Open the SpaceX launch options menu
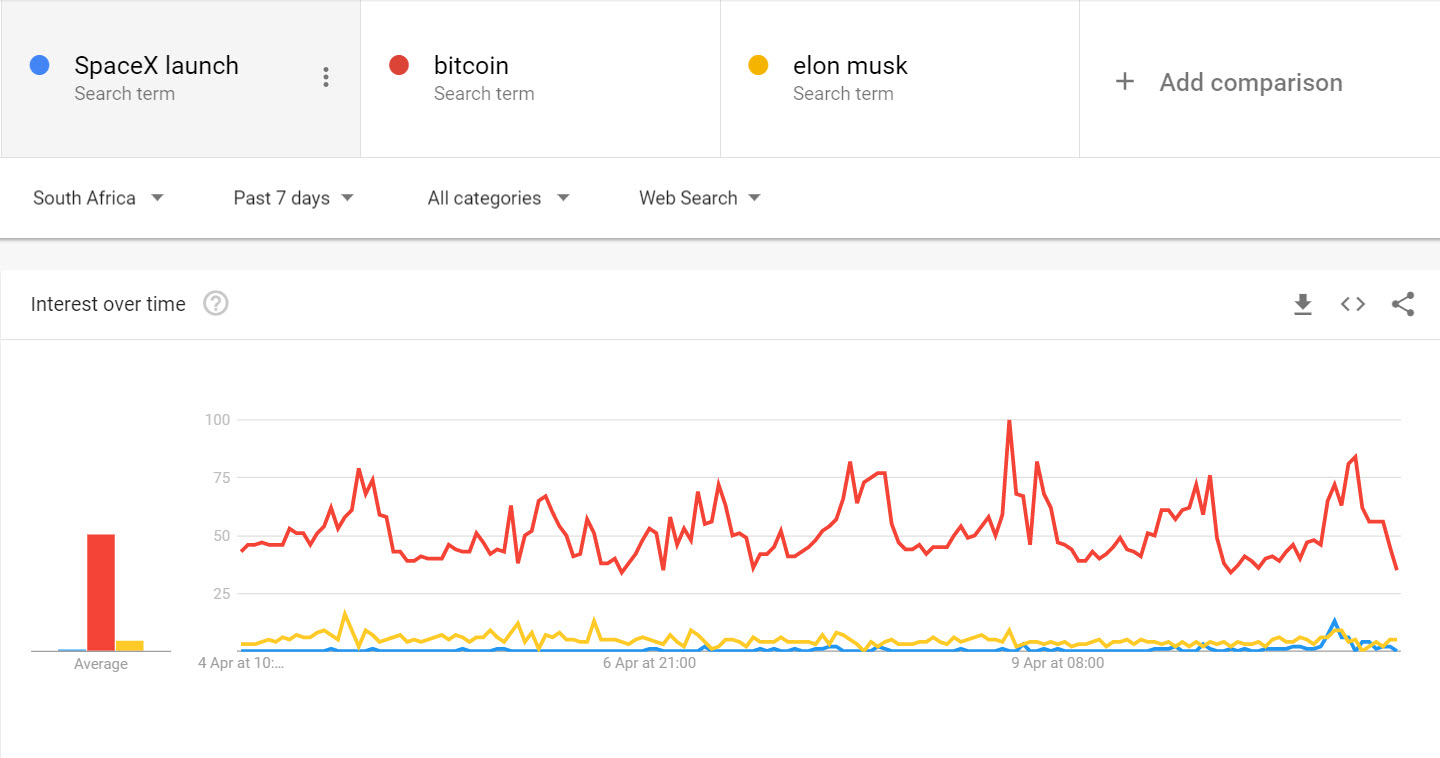The width and height of the screenshot is (1440, 758). tap(326, 76)
